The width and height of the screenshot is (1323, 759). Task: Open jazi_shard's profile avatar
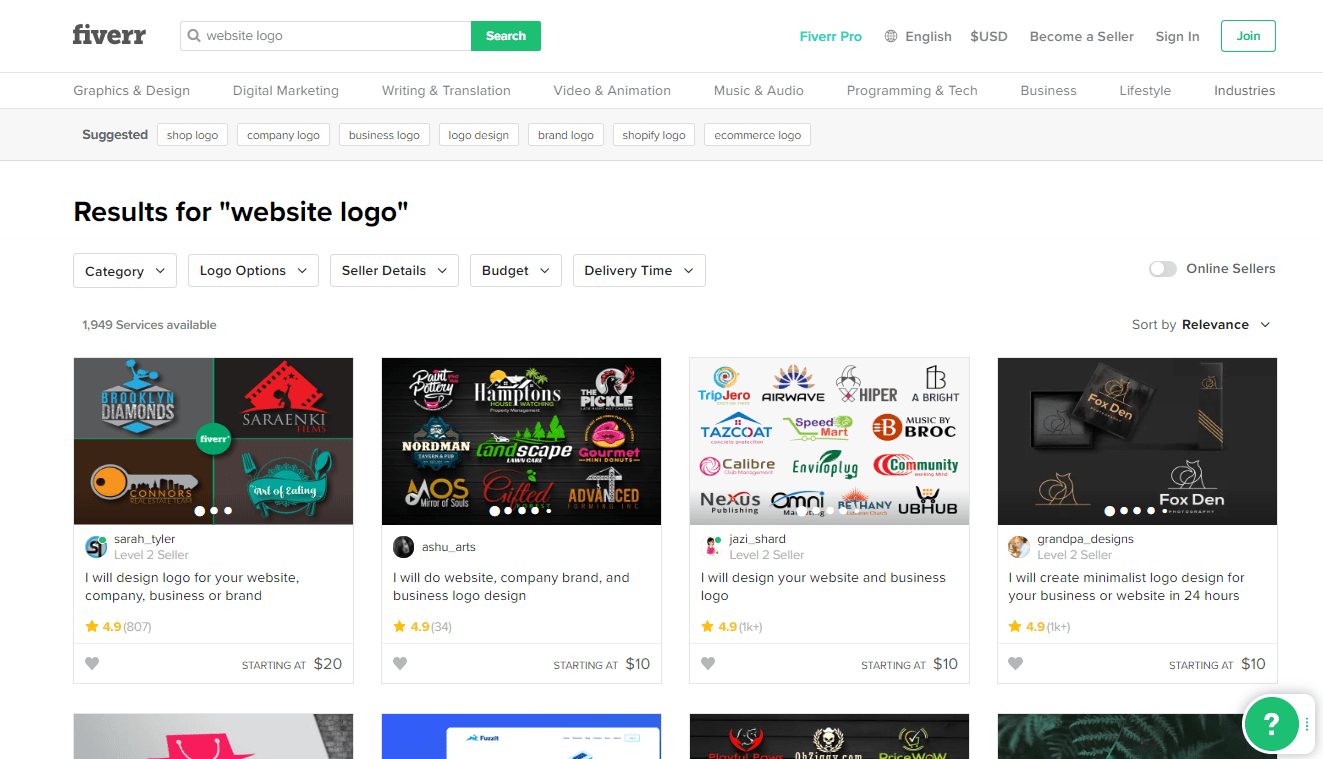712,546
